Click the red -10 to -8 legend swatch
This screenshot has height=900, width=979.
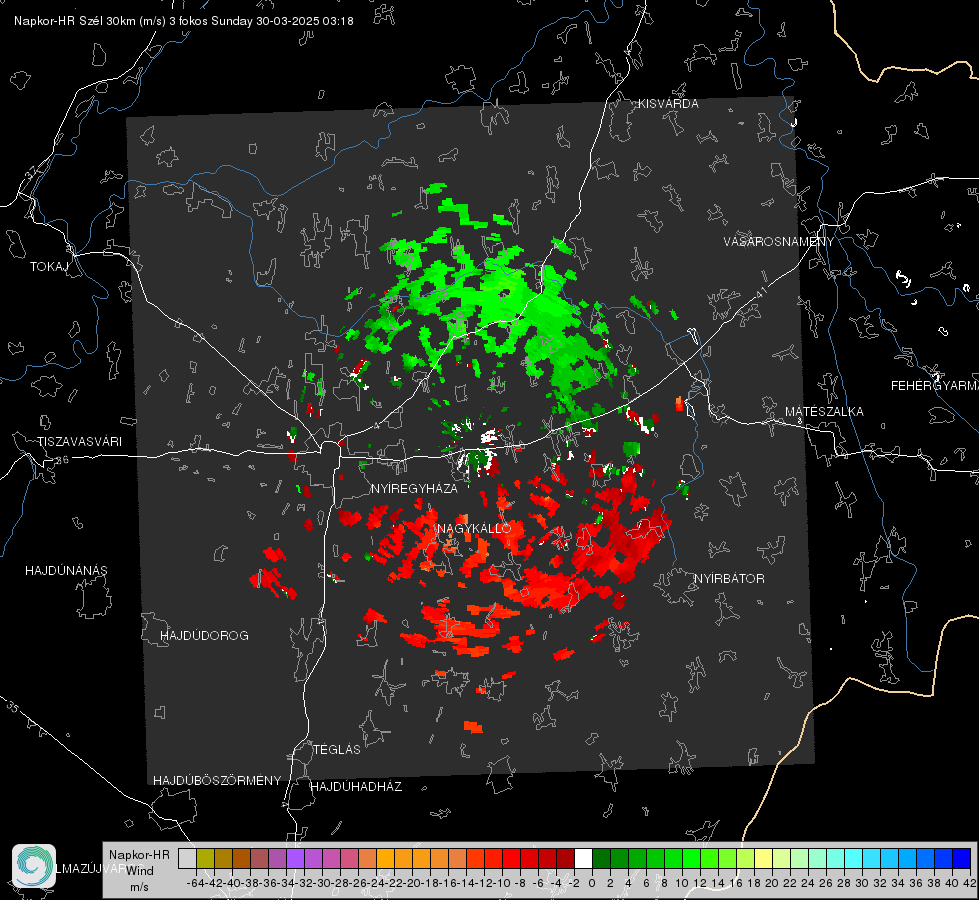(511, 858)
